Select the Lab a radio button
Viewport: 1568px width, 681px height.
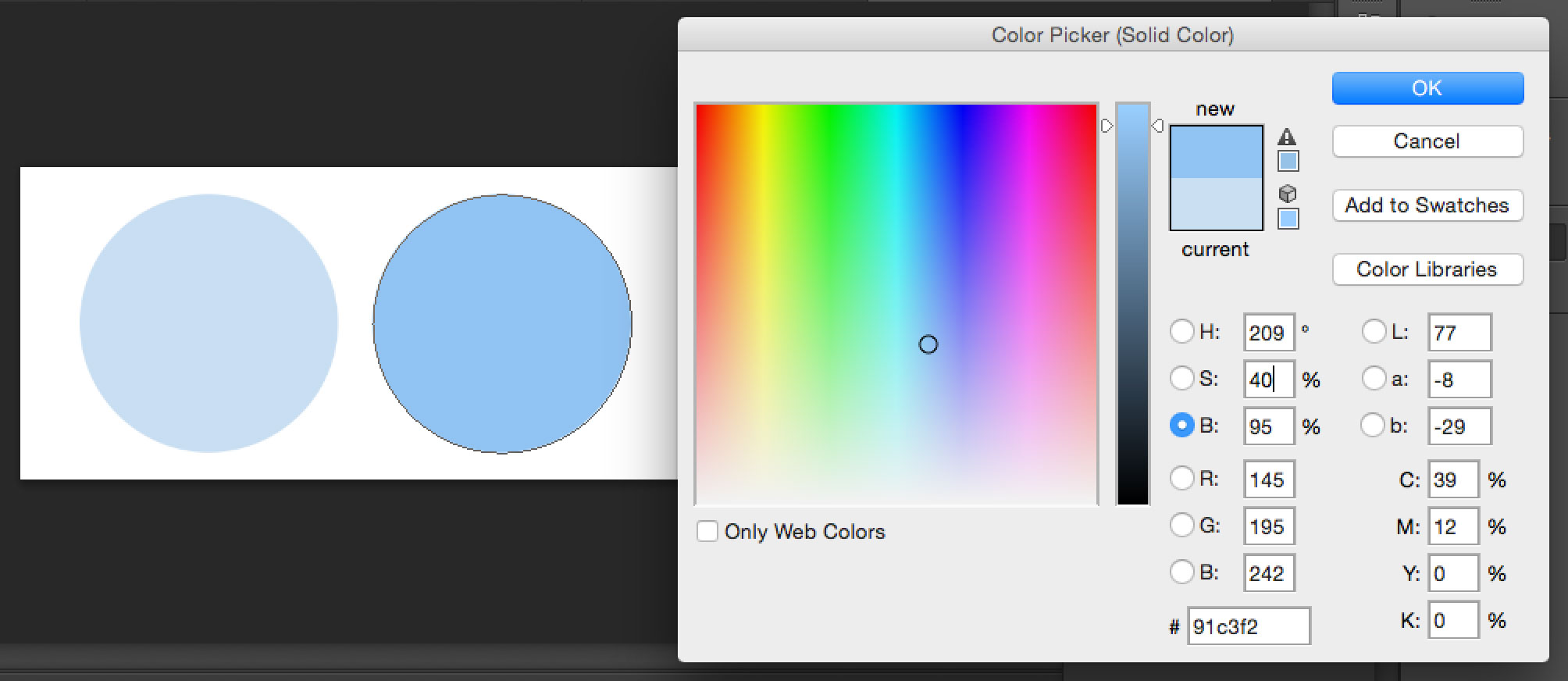tap(1374, 378)
